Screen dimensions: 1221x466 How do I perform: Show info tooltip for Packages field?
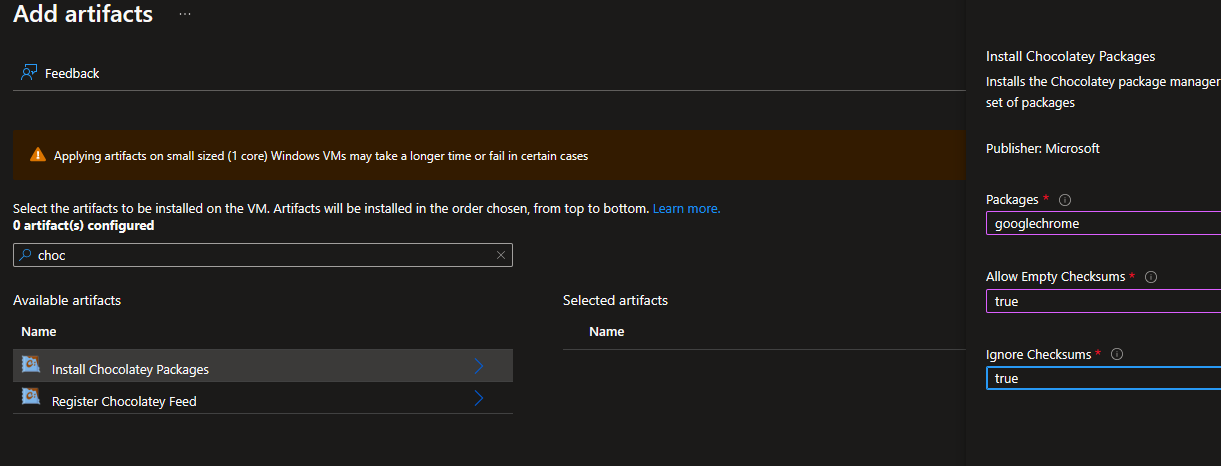tap(1065, 200)
